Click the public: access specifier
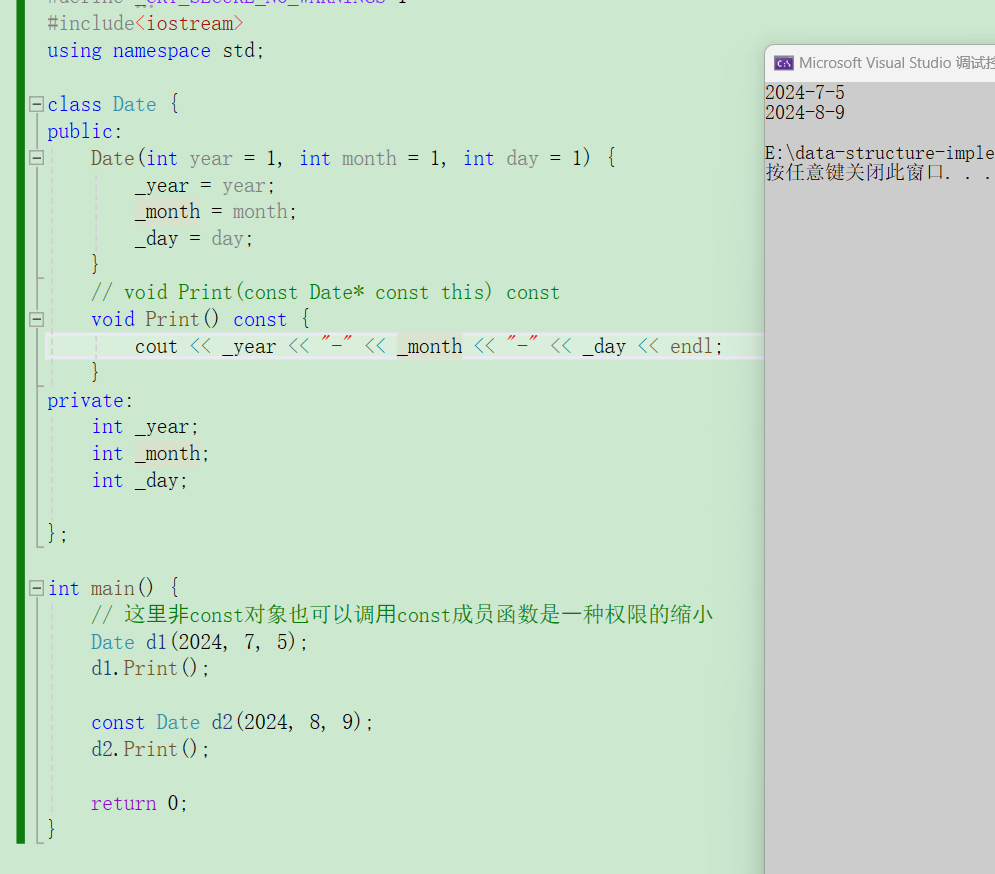995x874 pixels. tap(84, 131)
